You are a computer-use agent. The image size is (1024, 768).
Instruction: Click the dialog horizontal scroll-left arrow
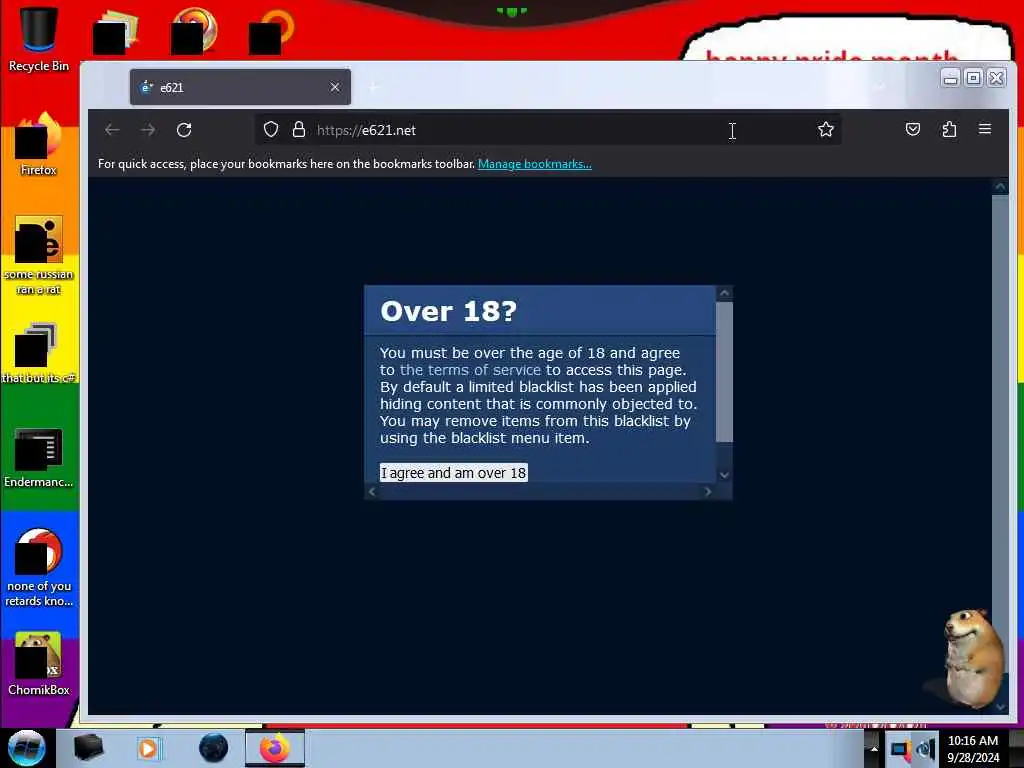coord(372,492)
